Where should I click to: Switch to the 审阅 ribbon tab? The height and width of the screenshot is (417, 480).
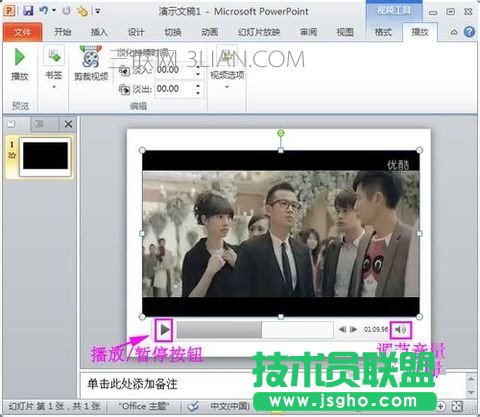click(308, 32)
